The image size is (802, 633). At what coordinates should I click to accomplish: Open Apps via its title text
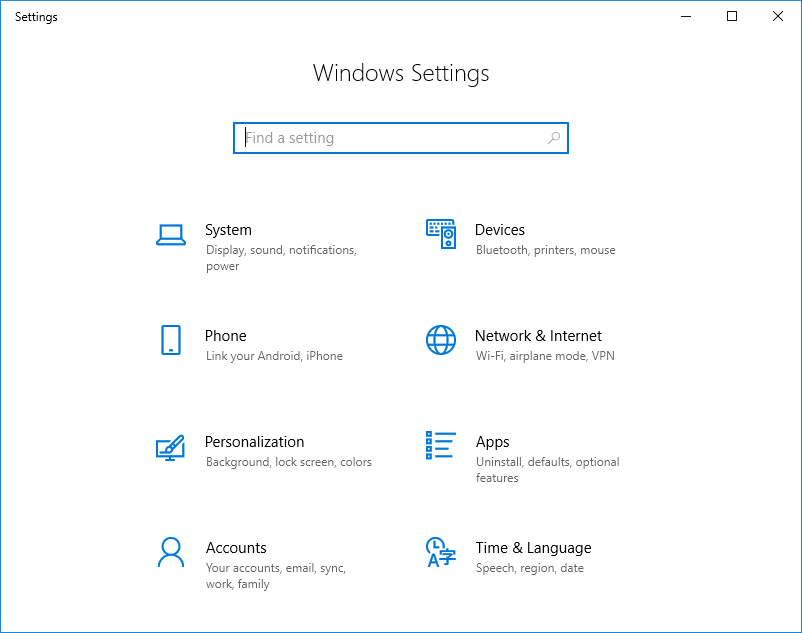(492, 442)
